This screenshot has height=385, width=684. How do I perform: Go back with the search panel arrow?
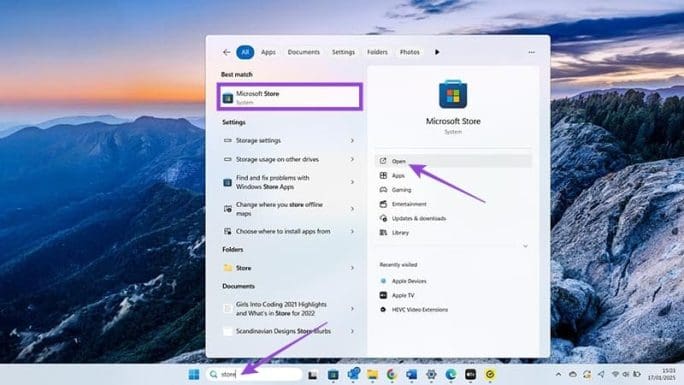click(226, 52)
